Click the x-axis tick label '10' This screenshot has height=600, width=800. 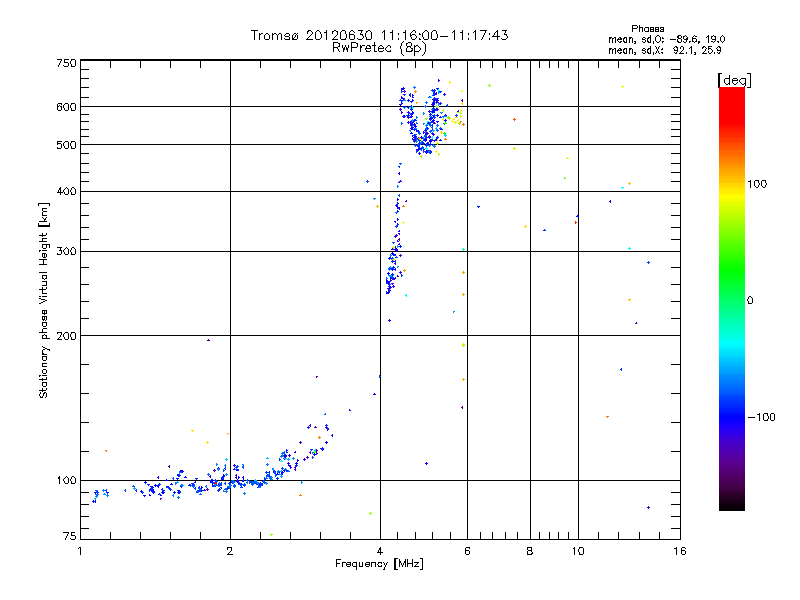click(x=578, y=551)
